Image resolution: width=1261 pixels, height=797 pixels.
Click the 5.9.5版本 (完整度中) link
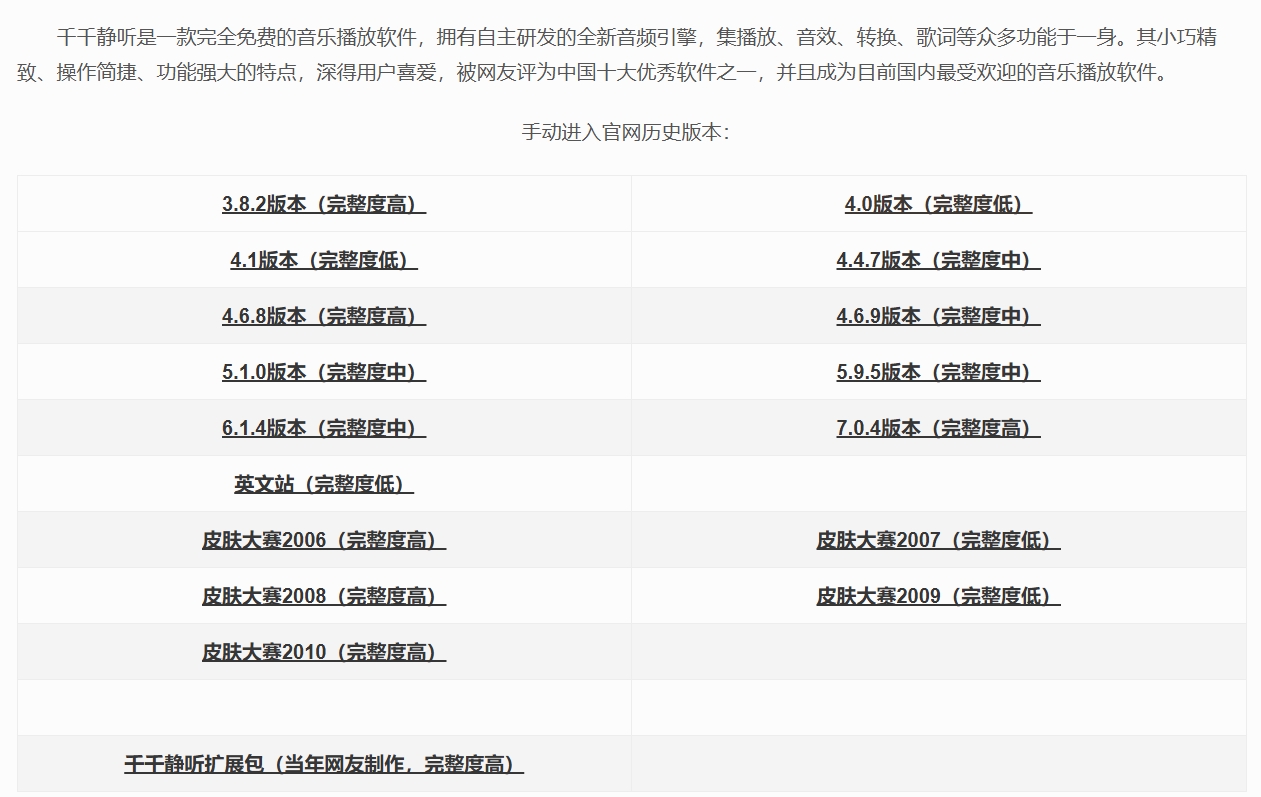coord(938,372)
